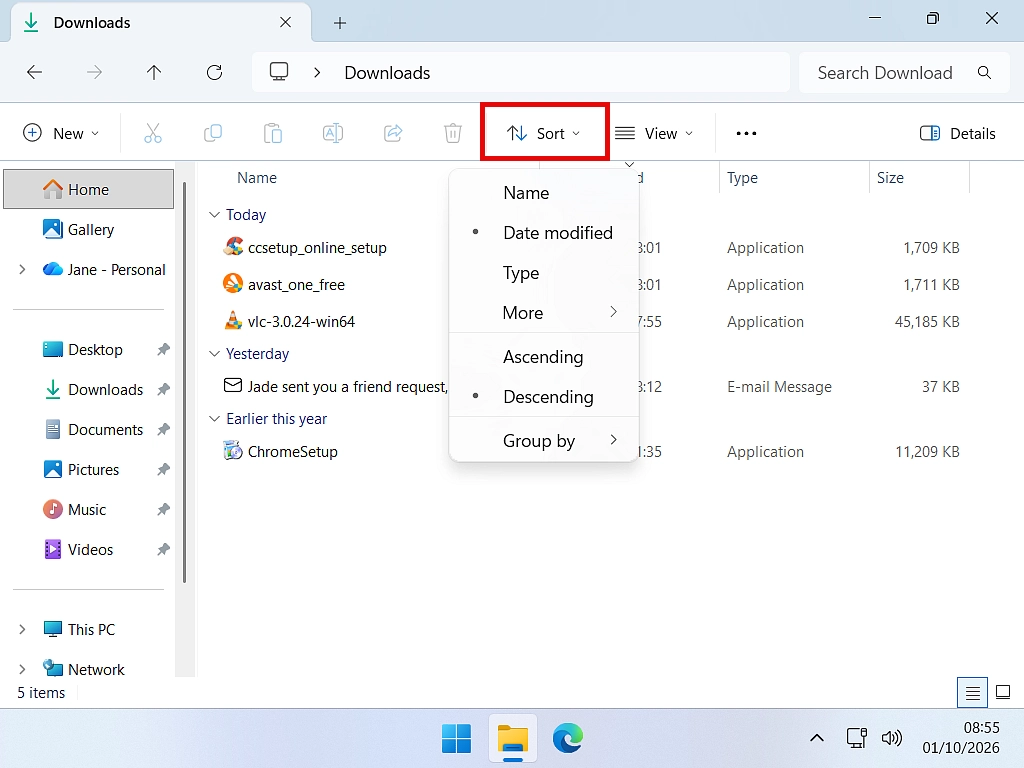The width and height of the screenshot is (1024, 768).
Task: Collapse the Today group
Action: (214, 215)
